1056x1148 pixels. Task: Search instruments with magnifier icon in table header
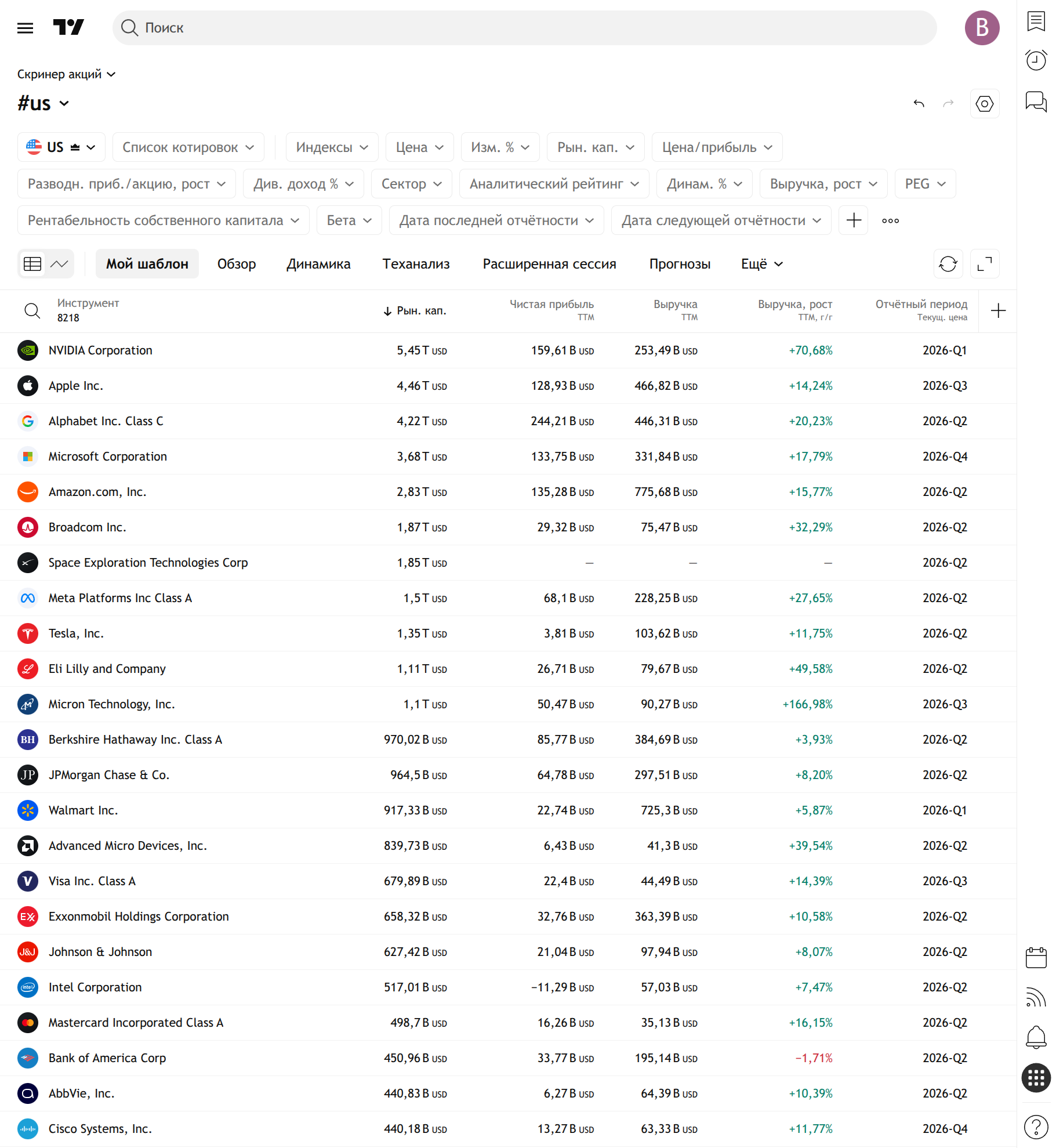pos(32,311)
